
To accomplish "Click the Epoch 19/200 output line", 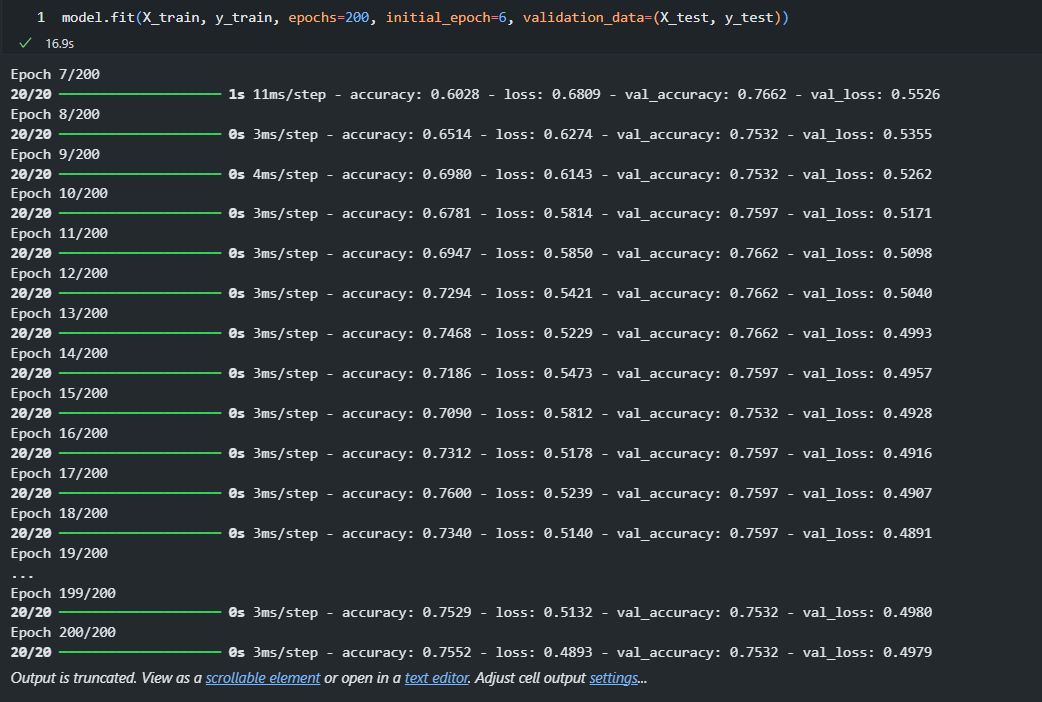I will 59,553.
